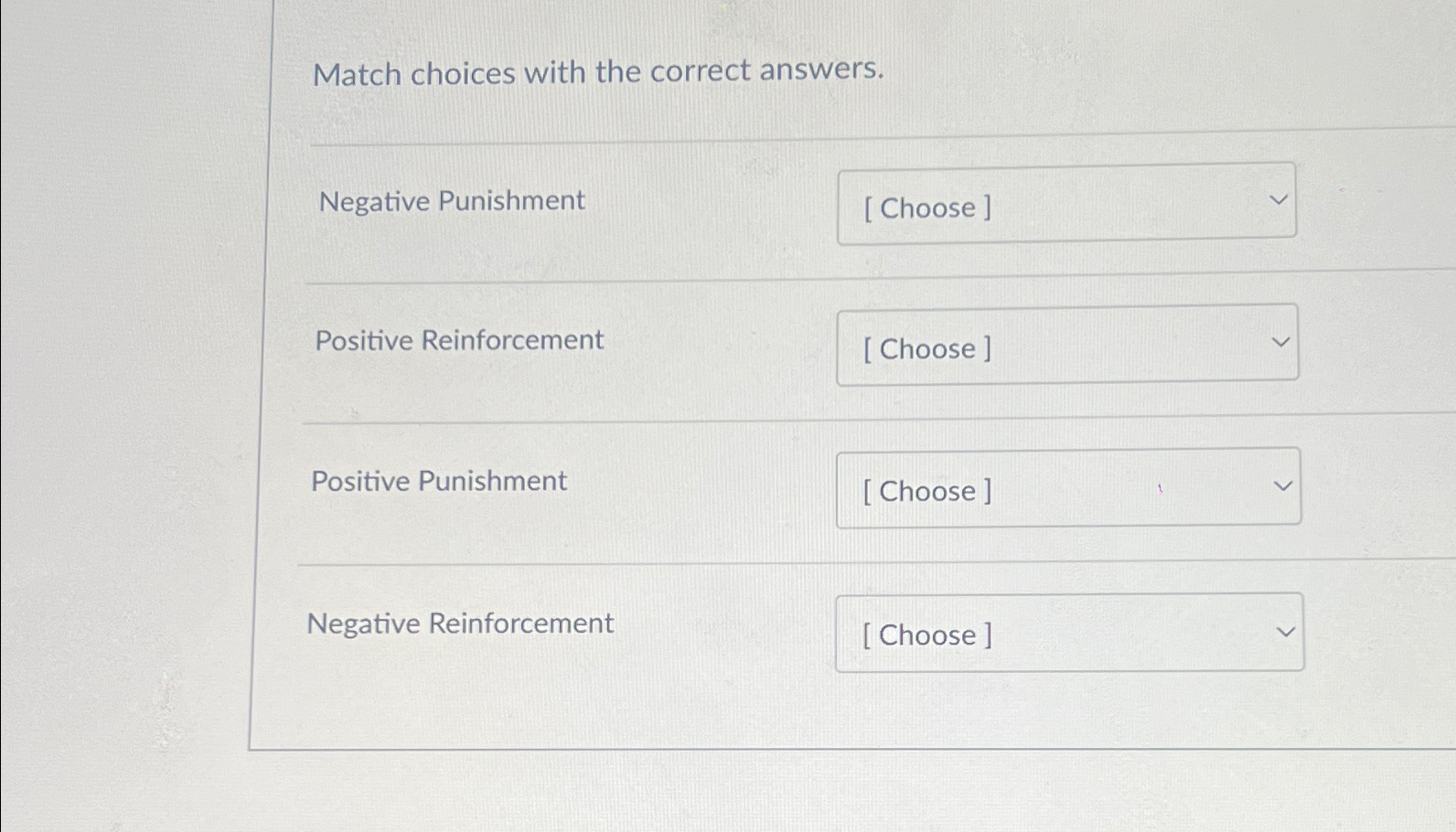Click the question title text
The height and width of the screenshot is (832, 1456).
[597, 73]
